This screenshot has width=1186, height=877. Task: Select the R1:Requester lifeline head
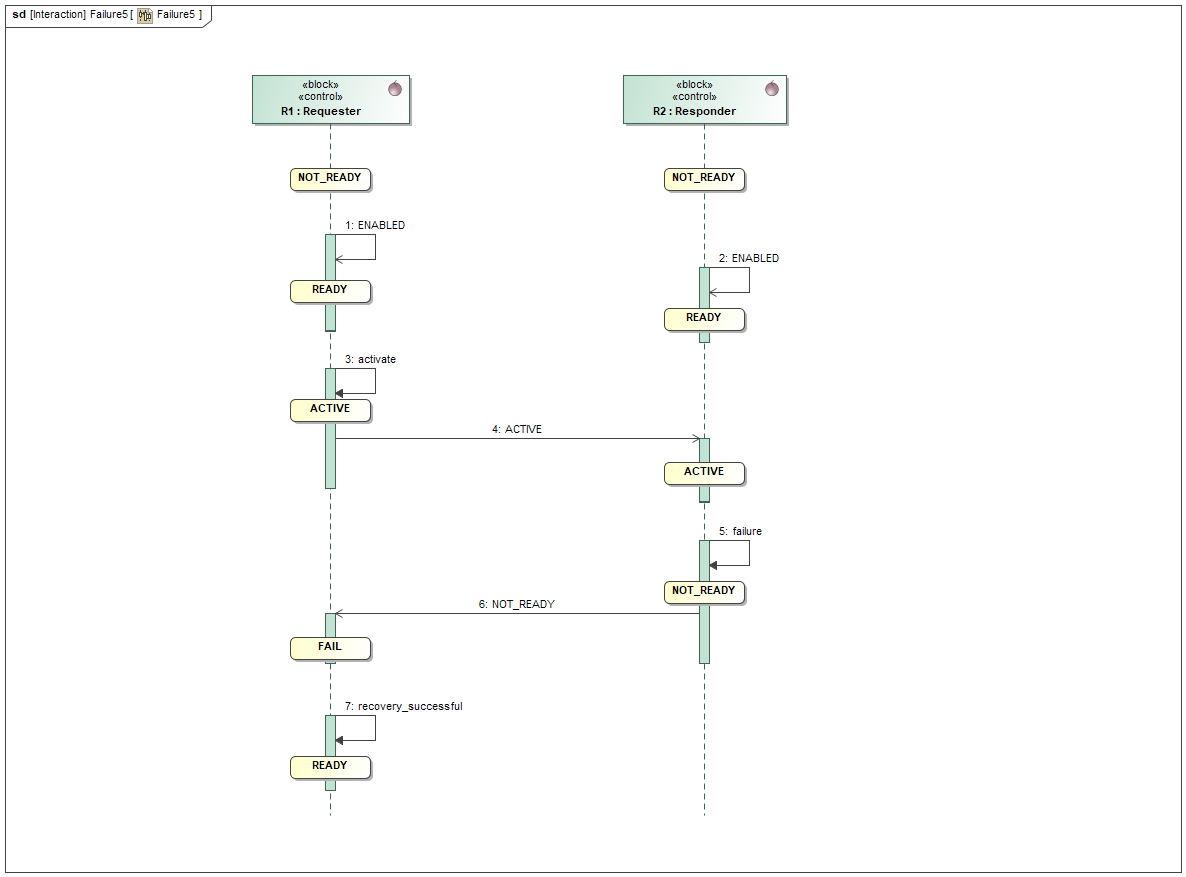click(331, 99)
